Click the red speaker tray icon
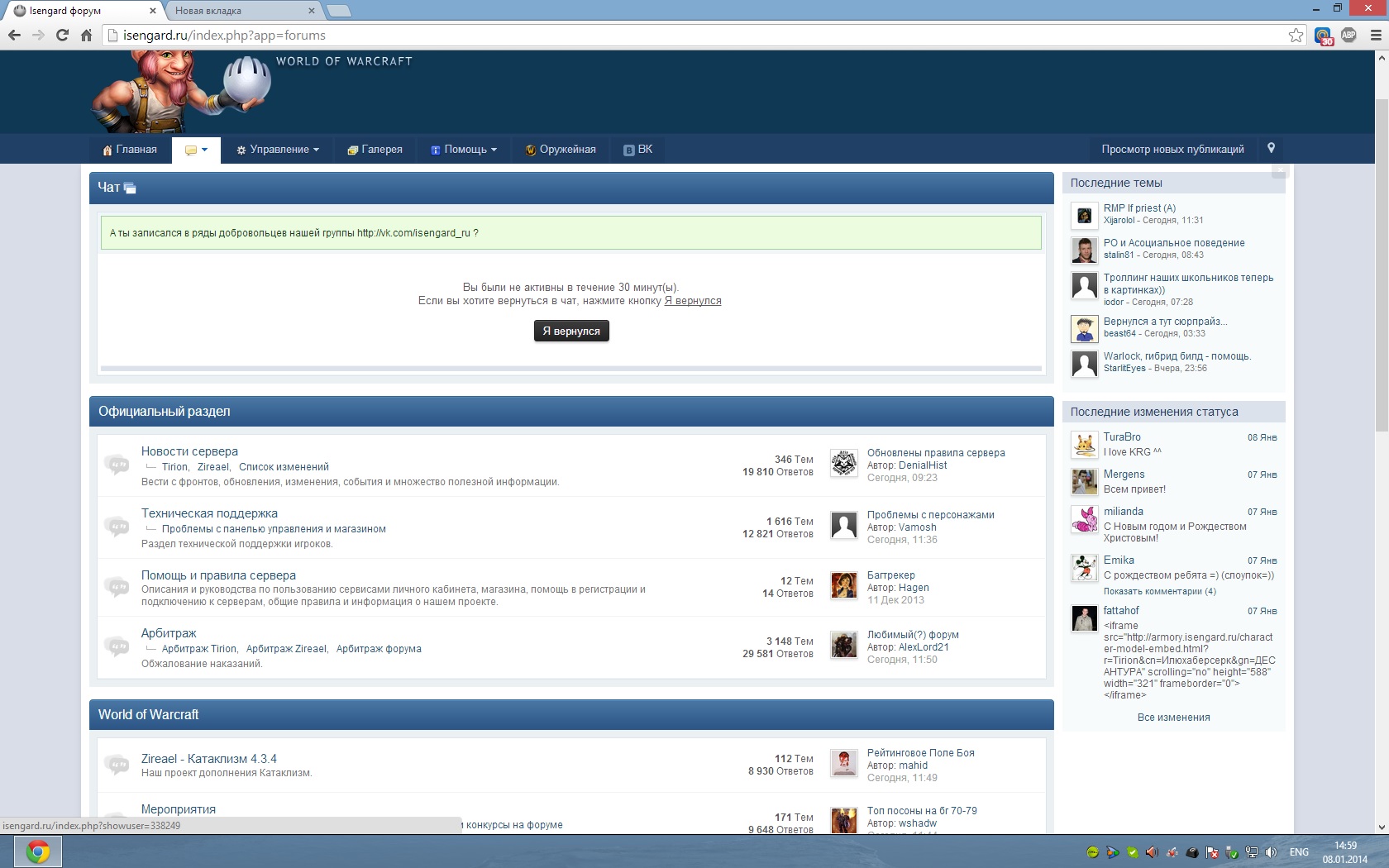 click(x=1153, y=852)
